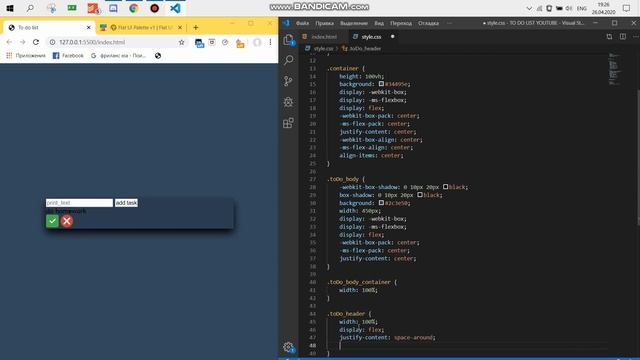The width and height of the screenshot is (640, 360).
Task: Click the black color swatch on the box-shadow line
Action: click(x=420, y=195)
